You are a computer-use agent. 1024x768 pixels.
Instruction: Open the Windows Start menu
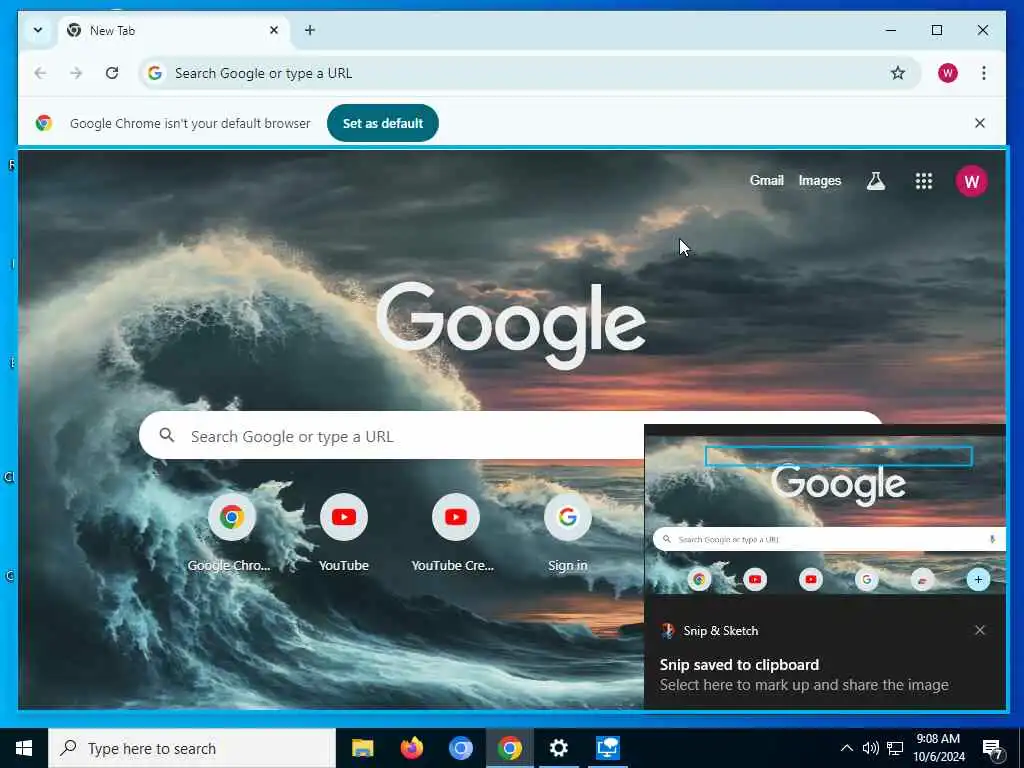click(24, 748)
